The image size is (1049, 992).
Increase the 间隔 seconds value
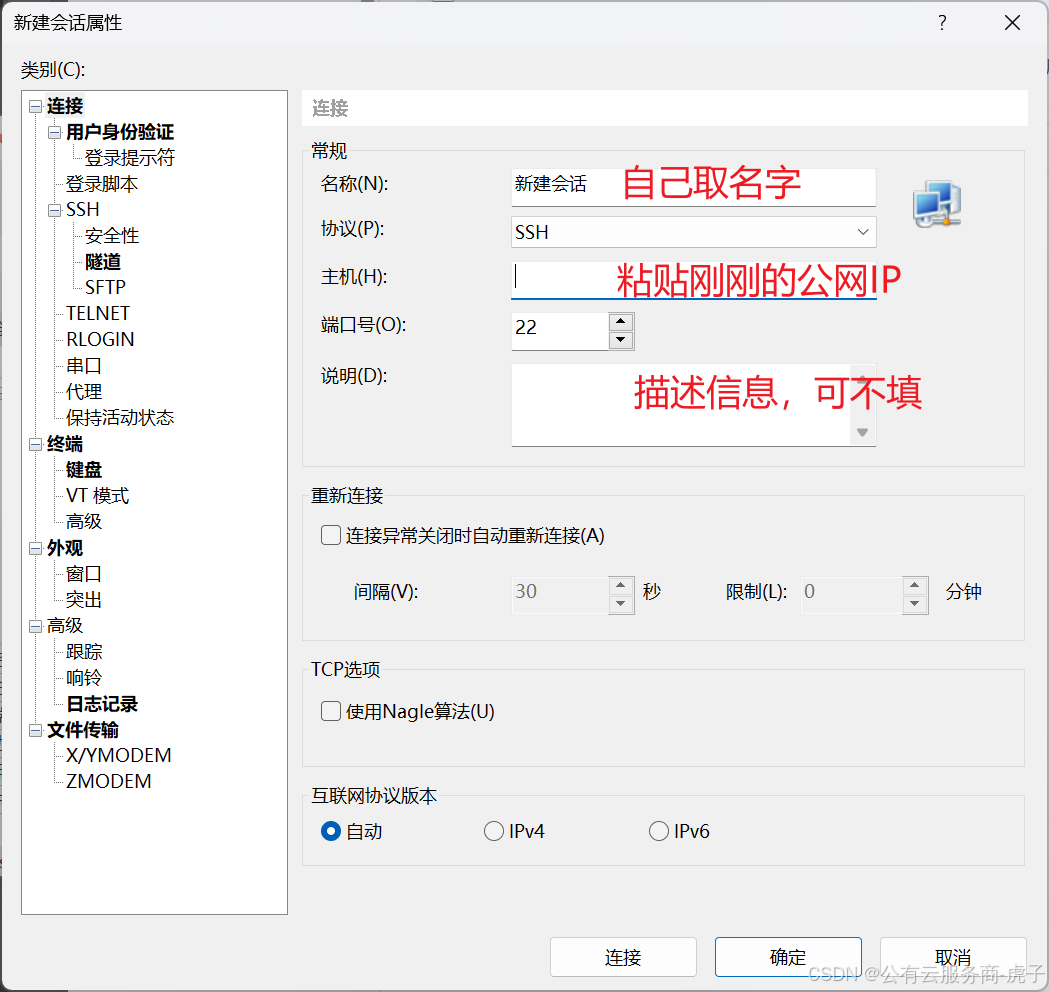[x=621, y=586]
